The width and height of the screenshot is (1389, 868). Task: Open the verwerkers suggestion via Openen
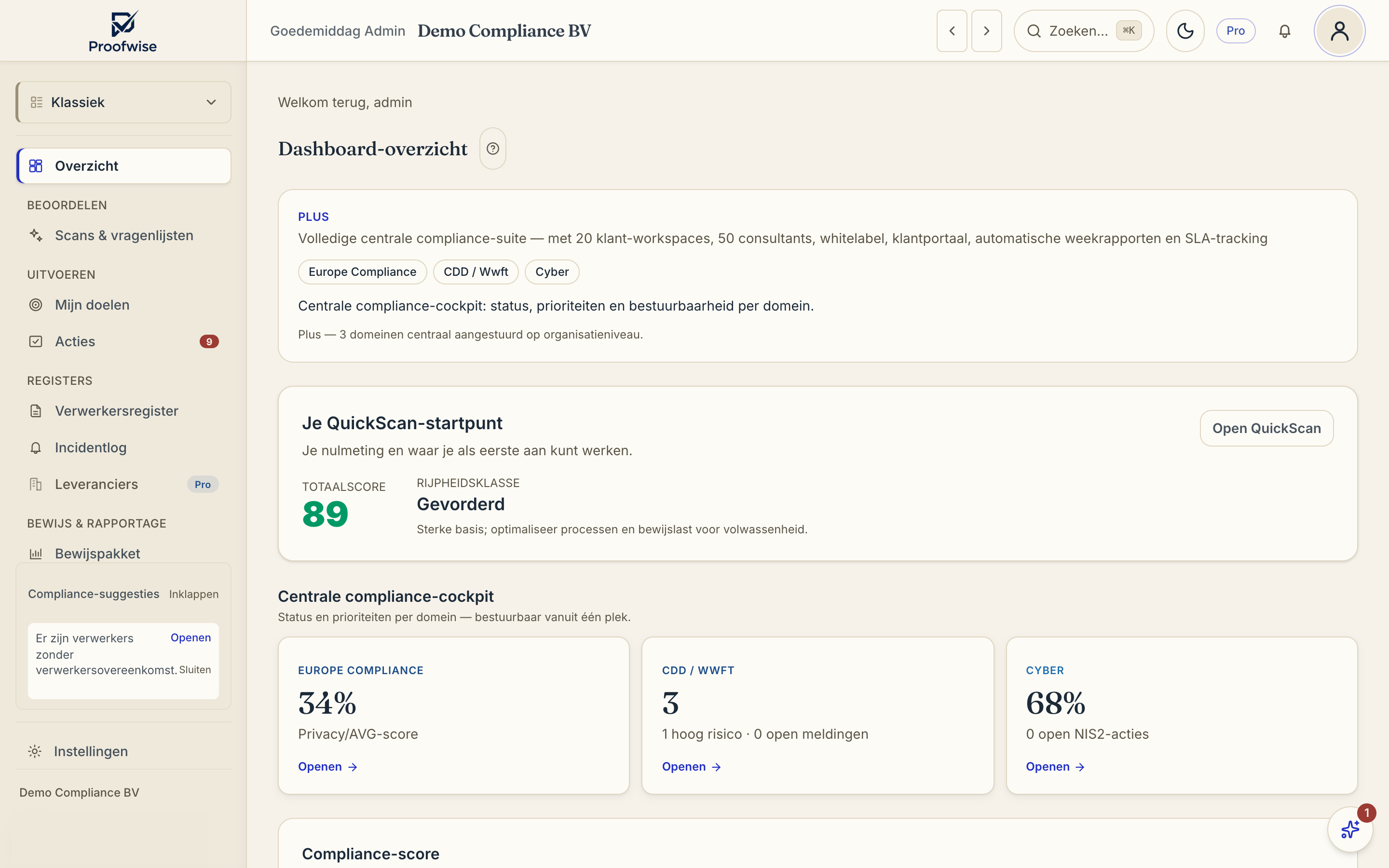point(191,638)
